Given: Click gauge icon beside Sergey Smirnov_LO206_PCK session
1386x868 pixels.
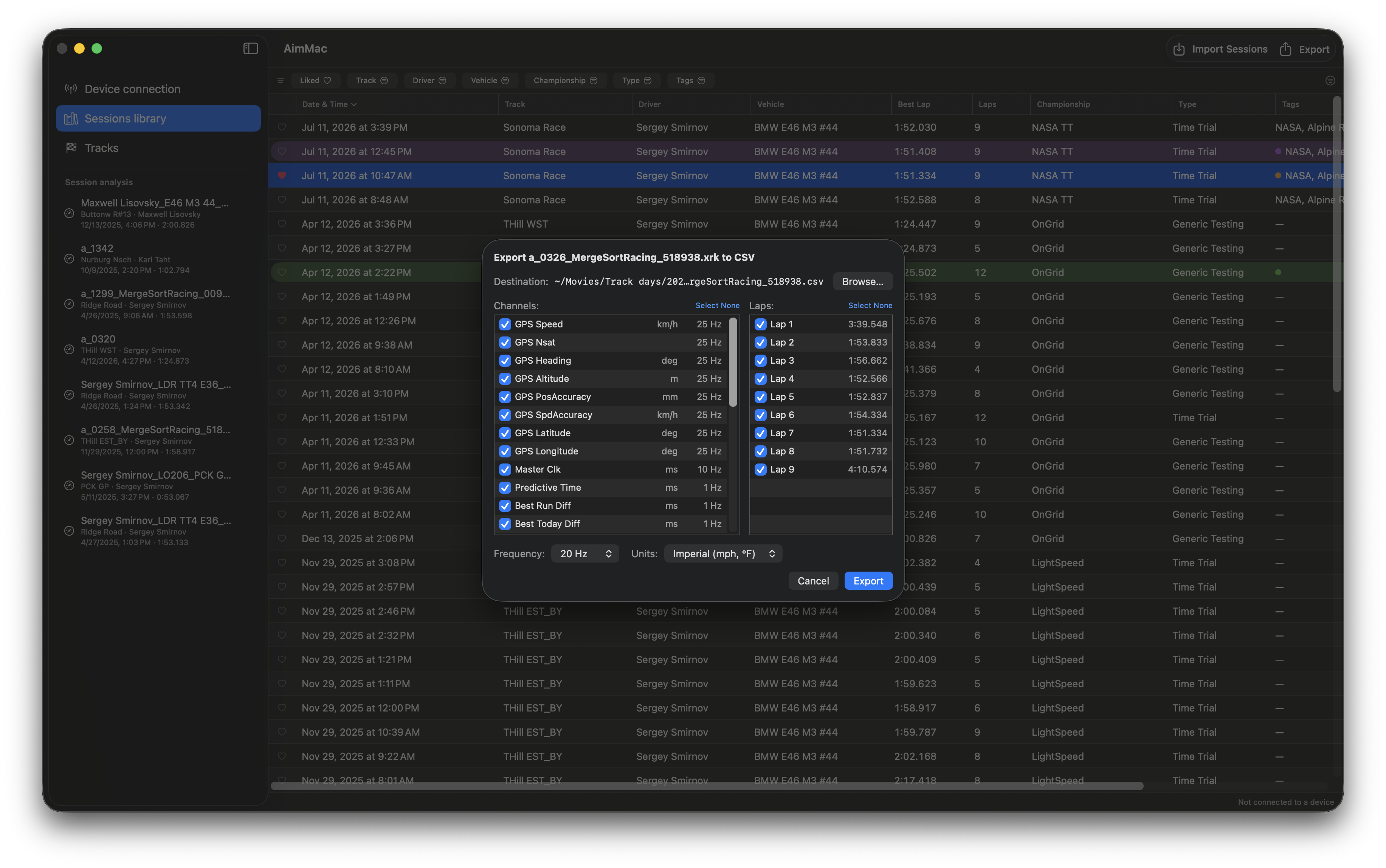Looking at the screenshot, I should 69,486.
